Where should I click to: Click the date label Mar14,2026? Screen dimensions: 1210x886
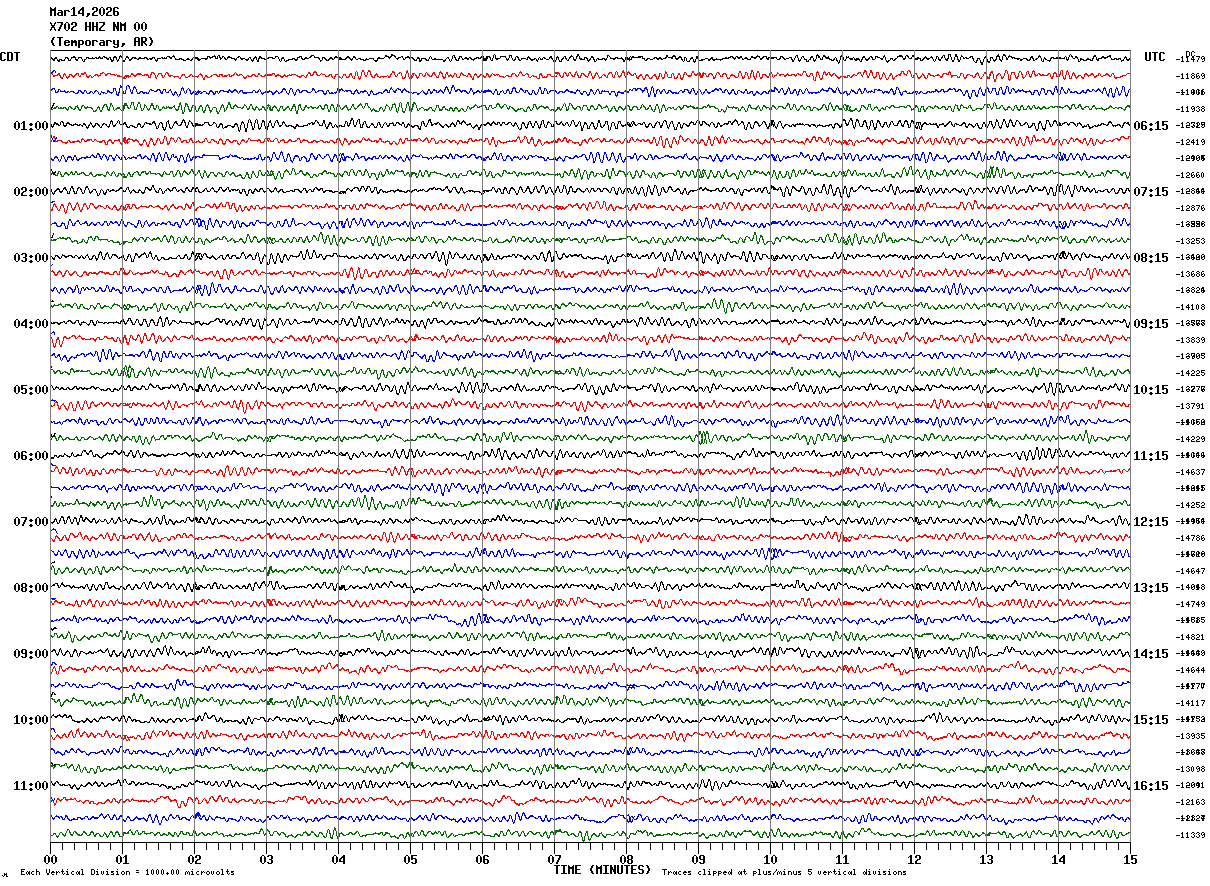point(84,12)
